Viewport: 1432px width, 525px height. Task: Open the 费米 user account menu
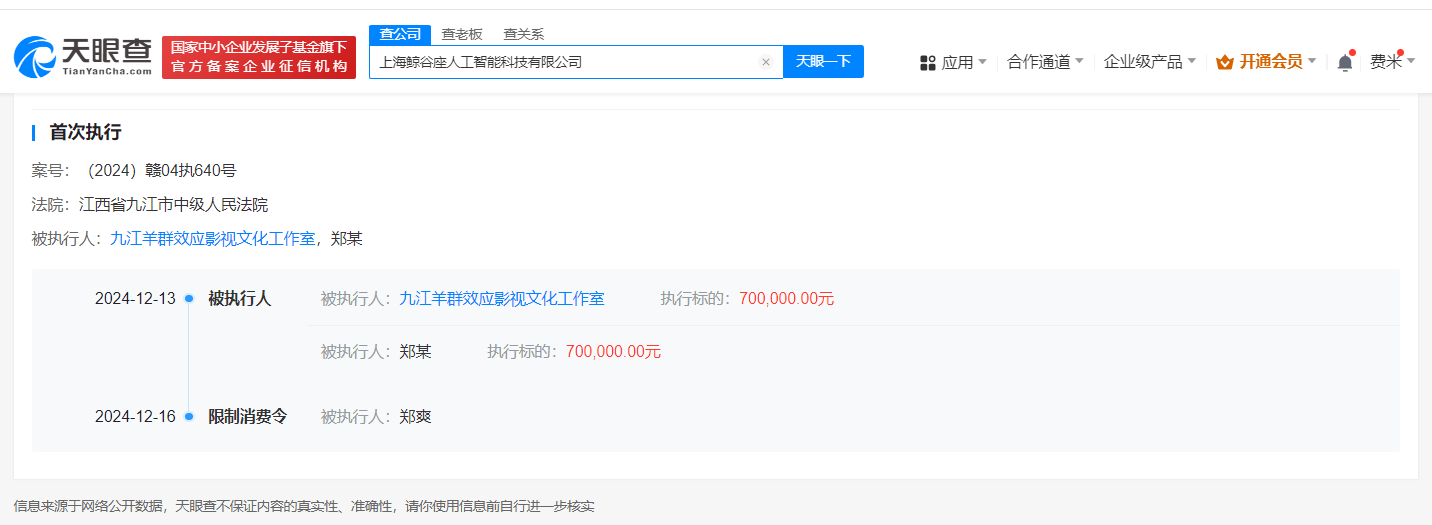(1392, 62)
